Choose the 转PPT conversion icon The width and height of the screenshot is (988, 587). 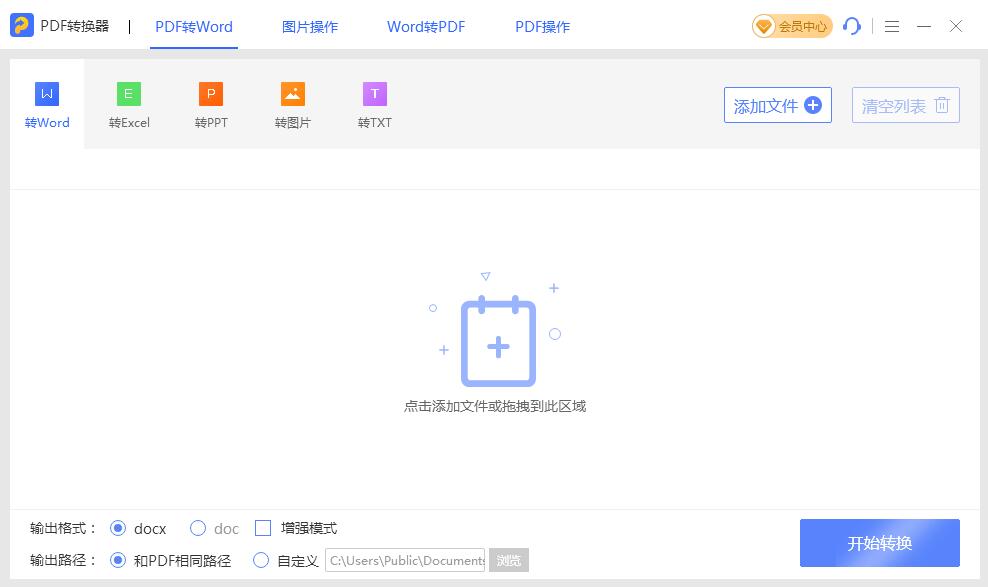pos(211,95)
